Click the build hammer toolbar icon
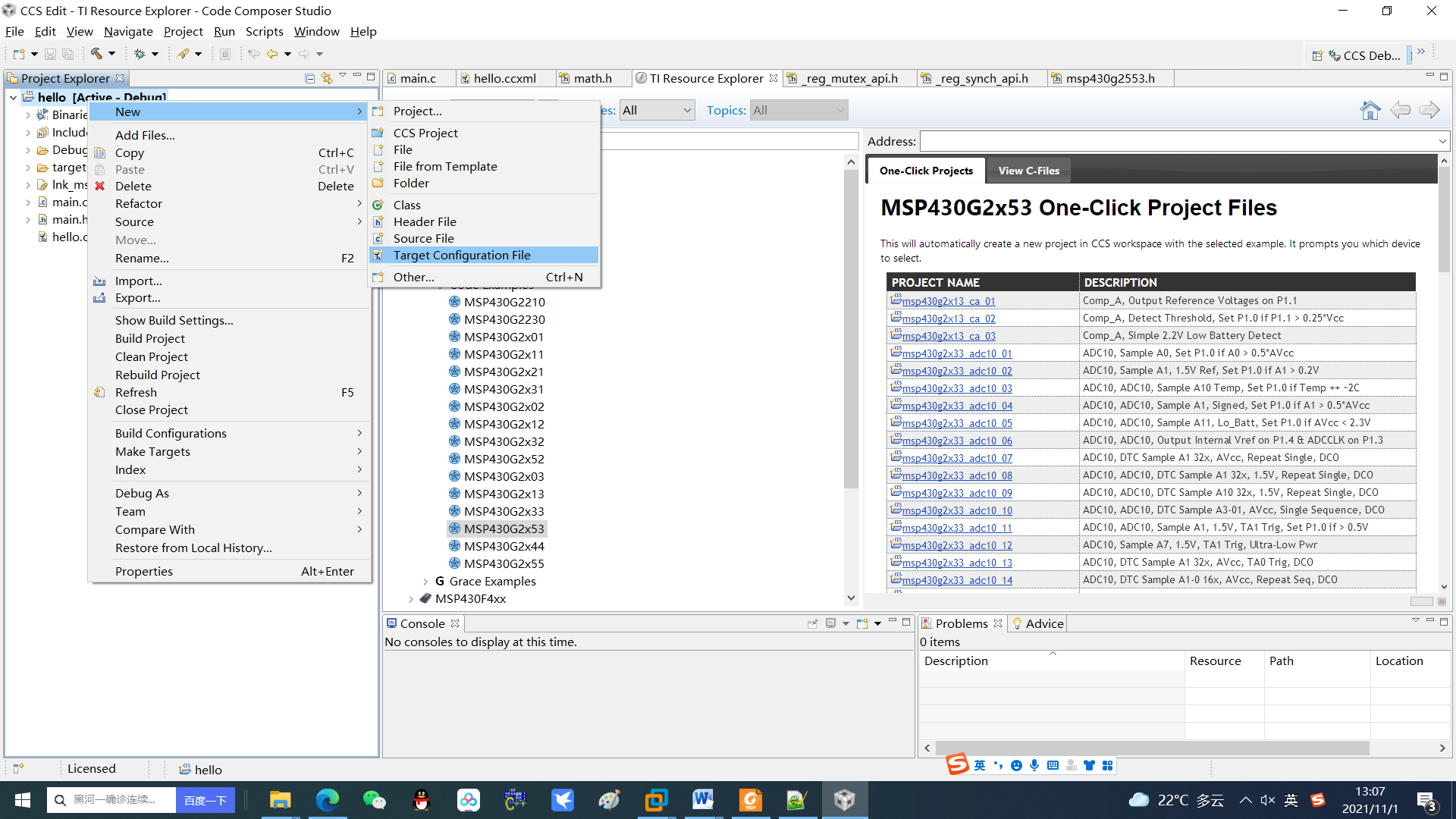 coord(96,54)
